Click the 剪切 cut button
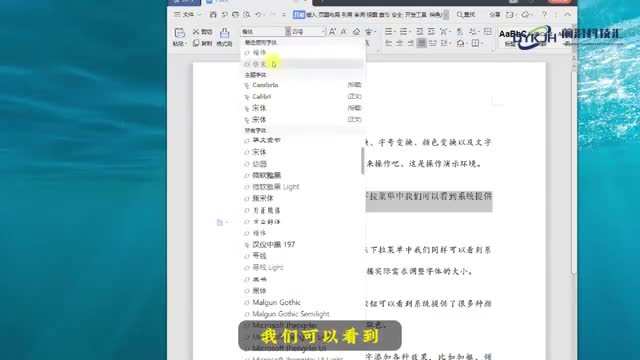 (202, 32)
